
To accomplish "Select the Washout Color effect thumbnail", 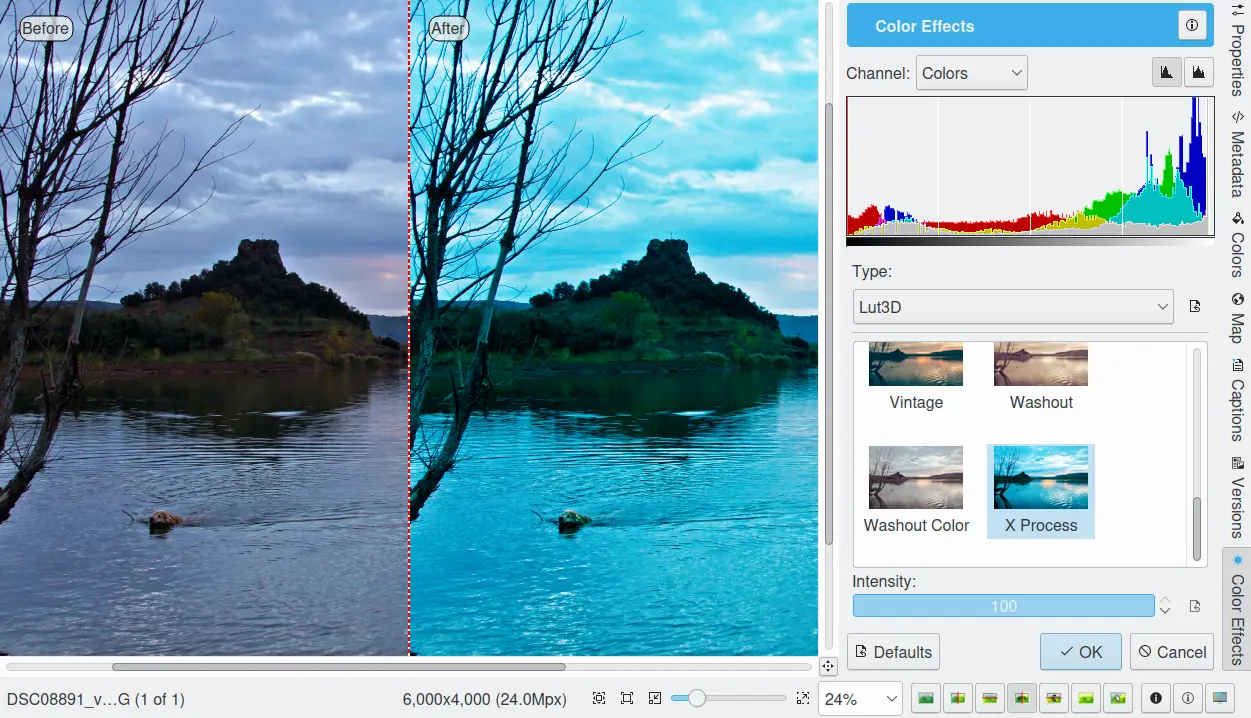I will [916, 490].
